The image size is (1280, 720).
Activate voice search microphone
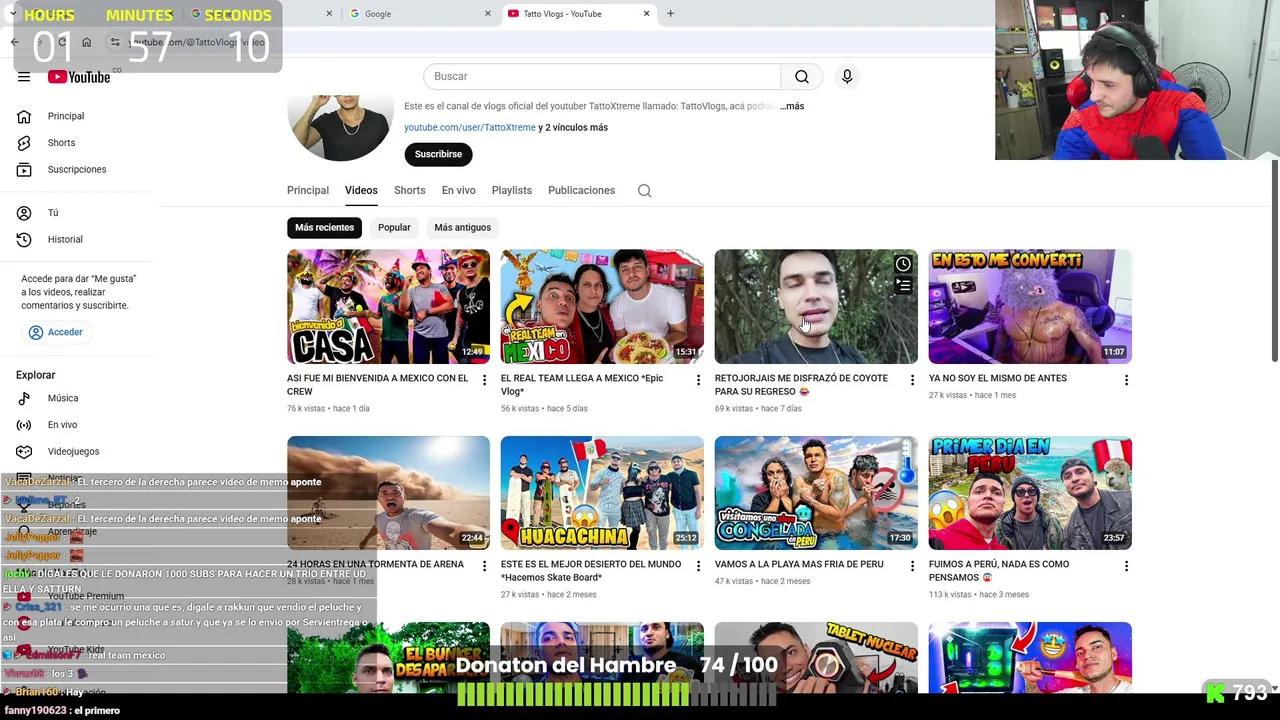point(847,76)
